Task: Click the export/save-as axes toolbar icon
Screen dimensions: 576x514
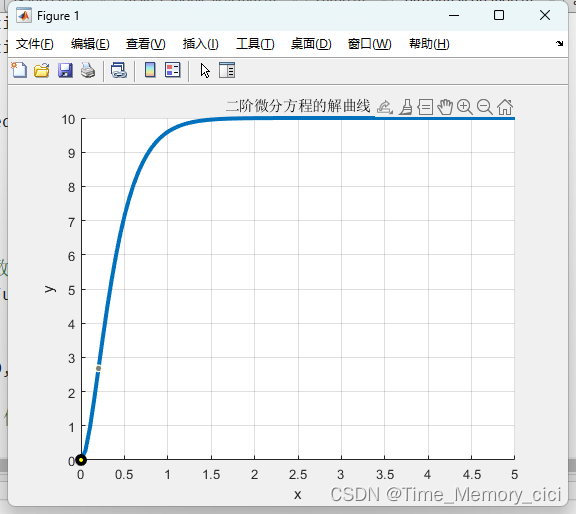Action: click(385, 107)
